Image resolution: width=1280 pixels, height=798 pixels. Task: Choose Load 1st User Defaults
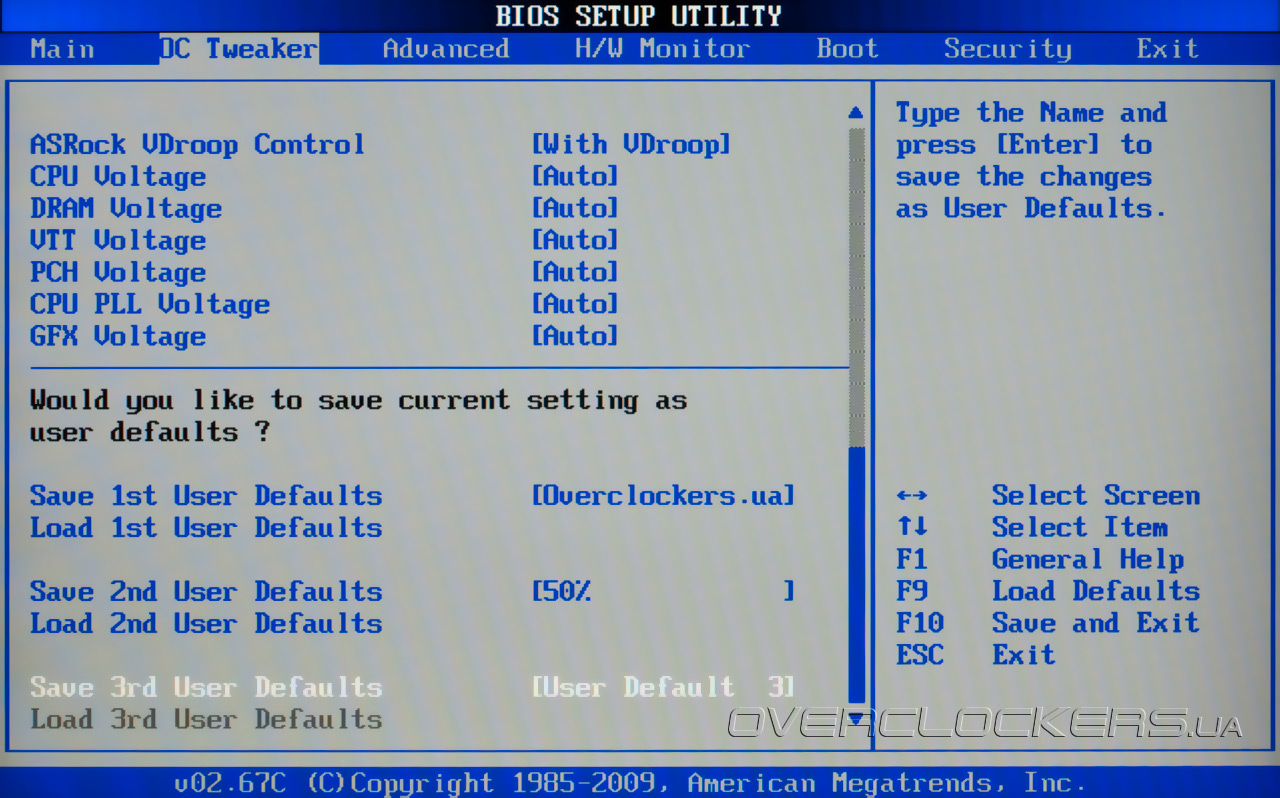pyautogui.click(x=206, y=528)
